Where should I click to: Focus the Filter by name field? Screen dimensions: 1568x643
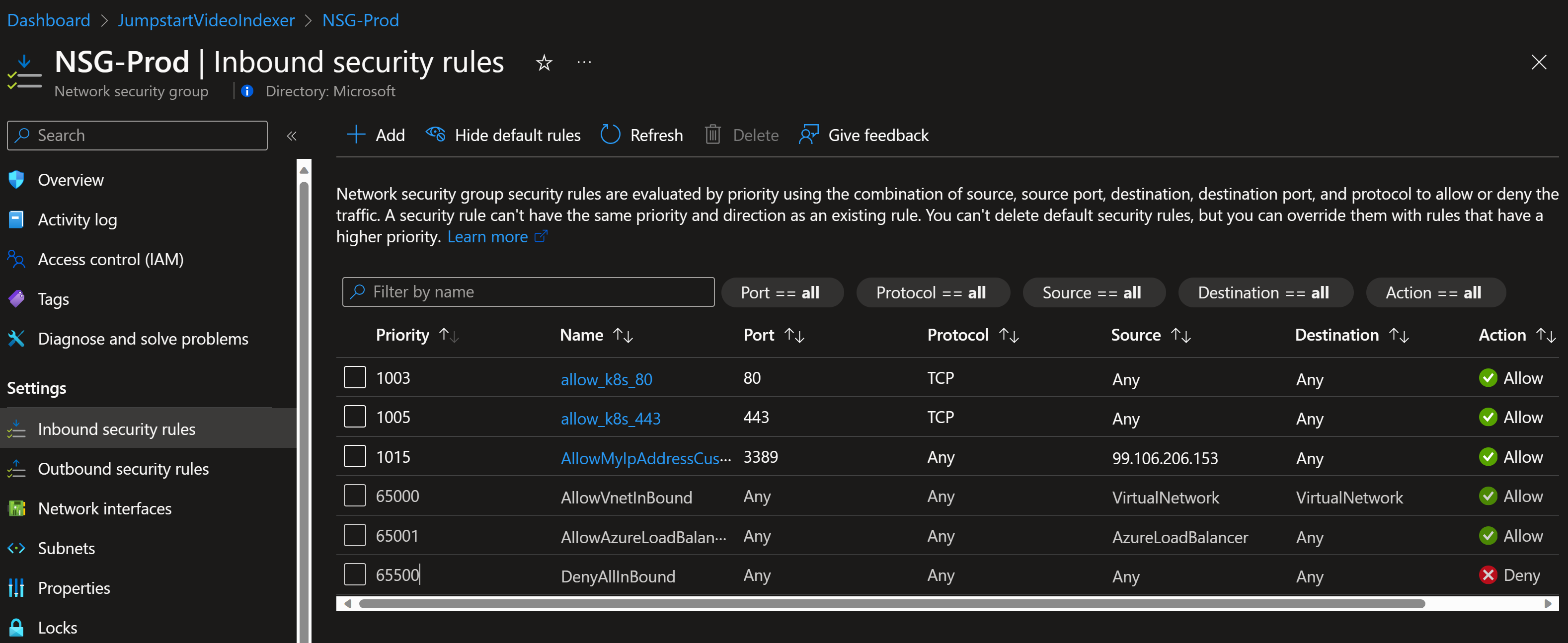[528, 292]
